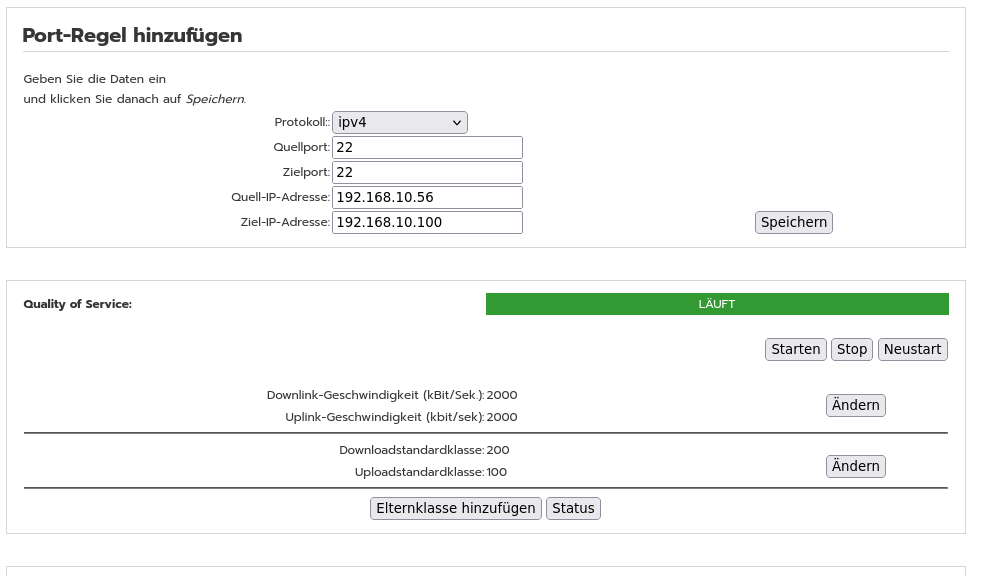Click the Ziel-IP-Adresse input field
This screenshot has height=576, width=981.
427,222
